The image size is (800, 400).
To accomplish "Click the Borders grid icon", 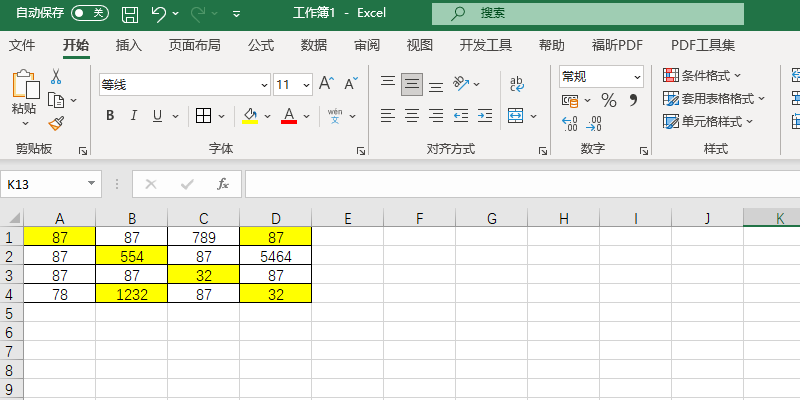I will click(x=204, y=116).
